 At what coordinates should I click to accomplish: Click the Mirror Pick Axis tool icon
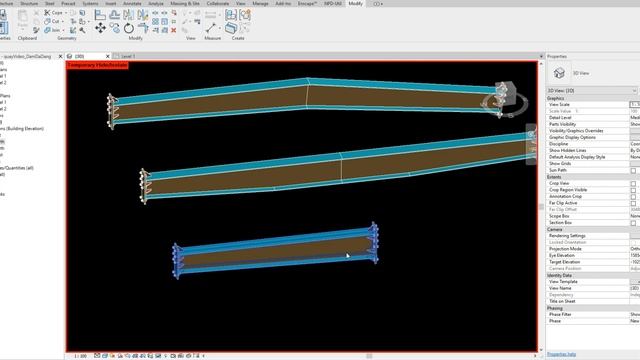coord(129,15)
